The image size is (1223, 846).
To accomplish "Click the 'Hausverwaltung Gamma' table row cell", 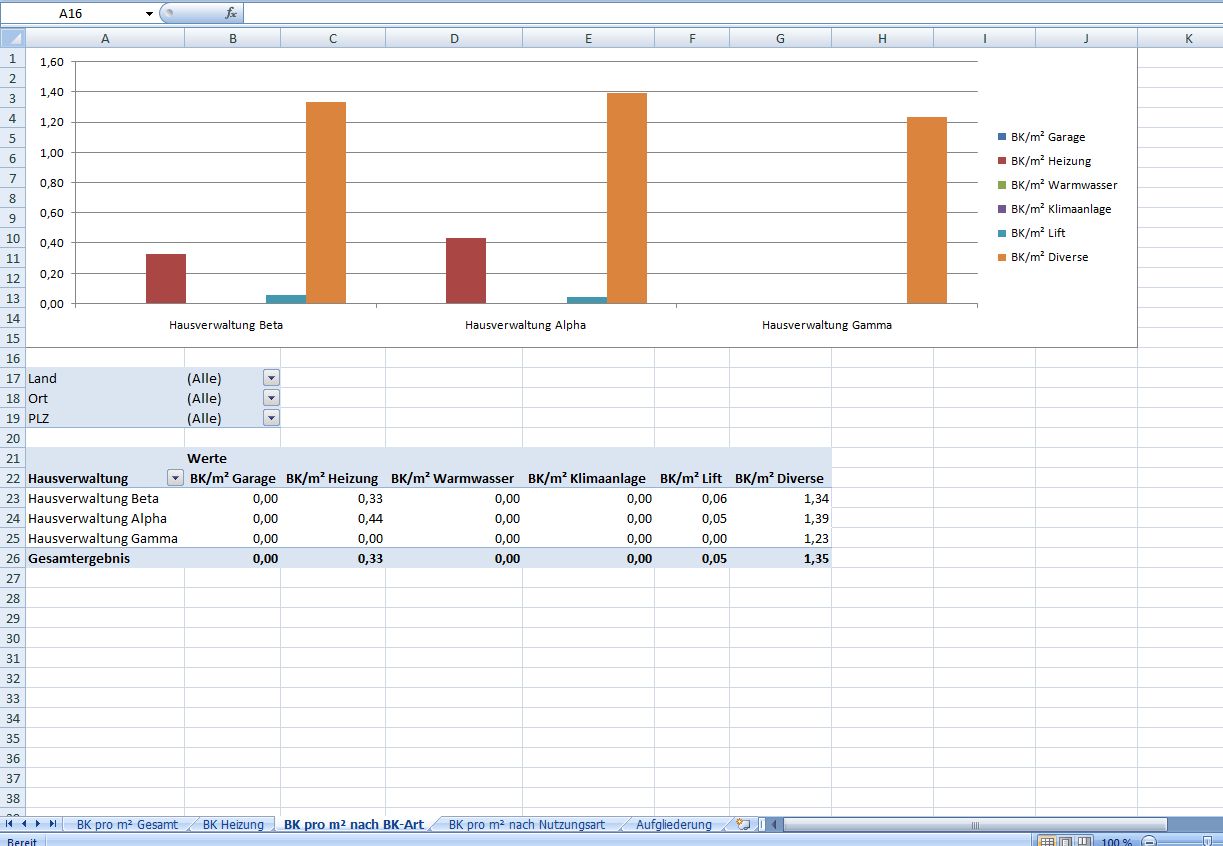I will point(105,538).
